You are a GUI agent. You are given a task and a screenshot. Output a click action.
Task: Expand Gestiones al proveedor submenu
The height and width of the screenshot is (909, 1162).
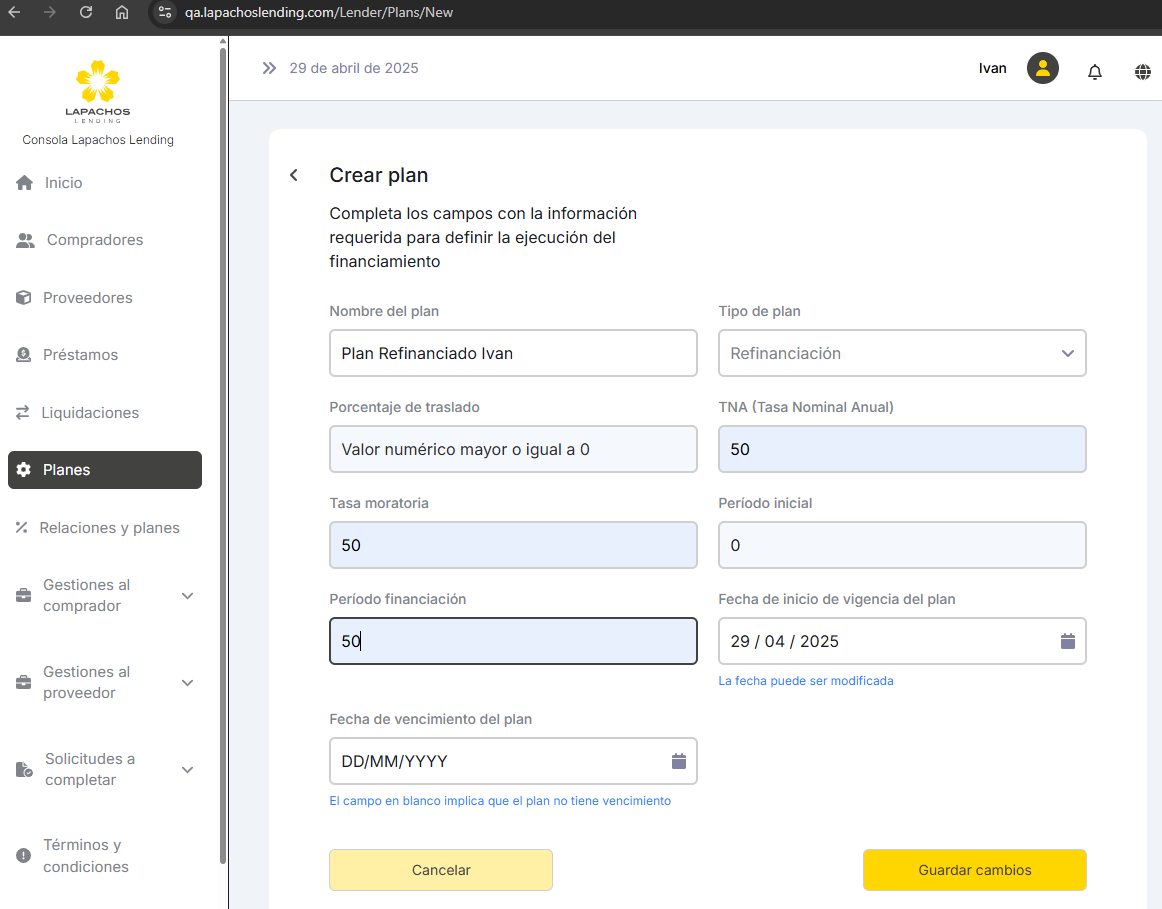[187, 683]
